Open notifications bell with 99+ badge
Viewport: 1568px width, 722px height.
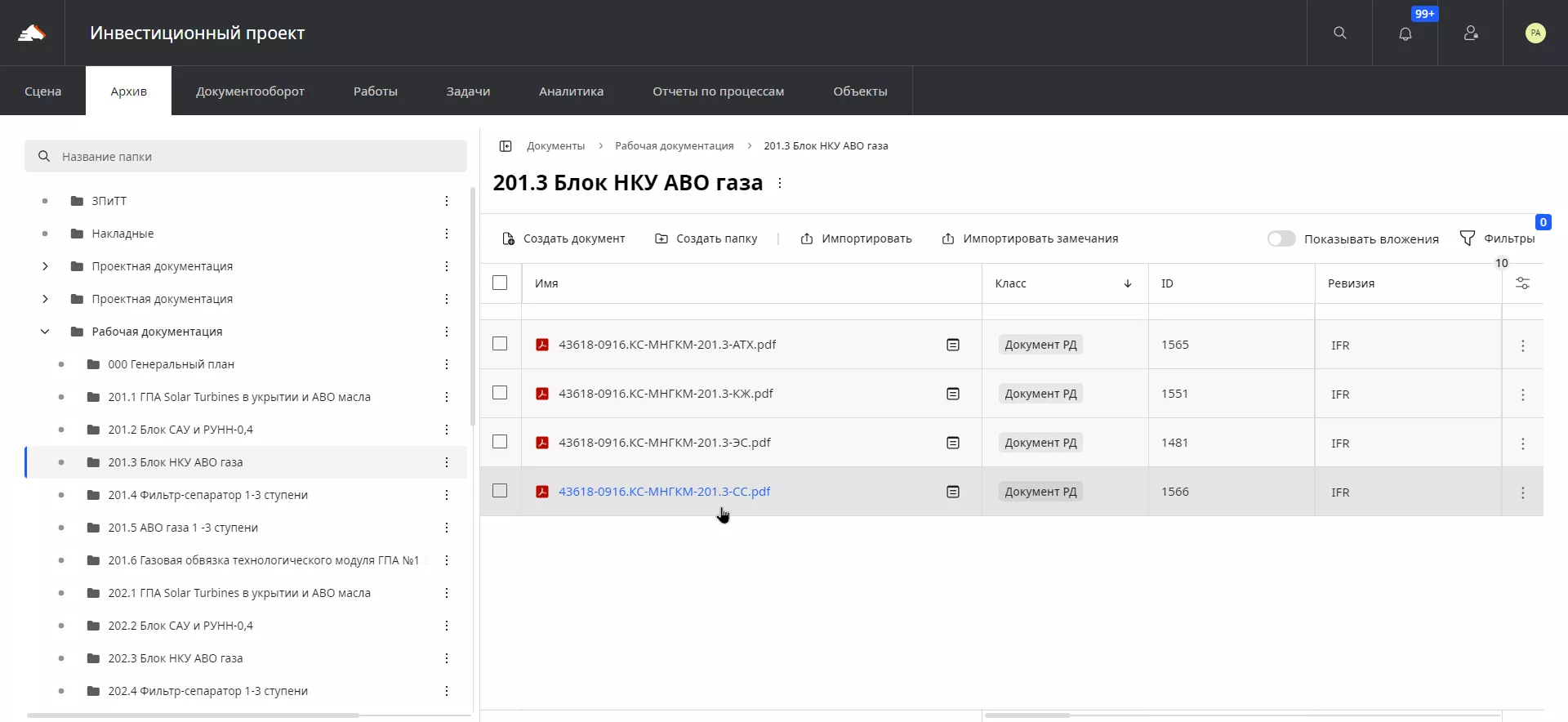coord(1405,33)
